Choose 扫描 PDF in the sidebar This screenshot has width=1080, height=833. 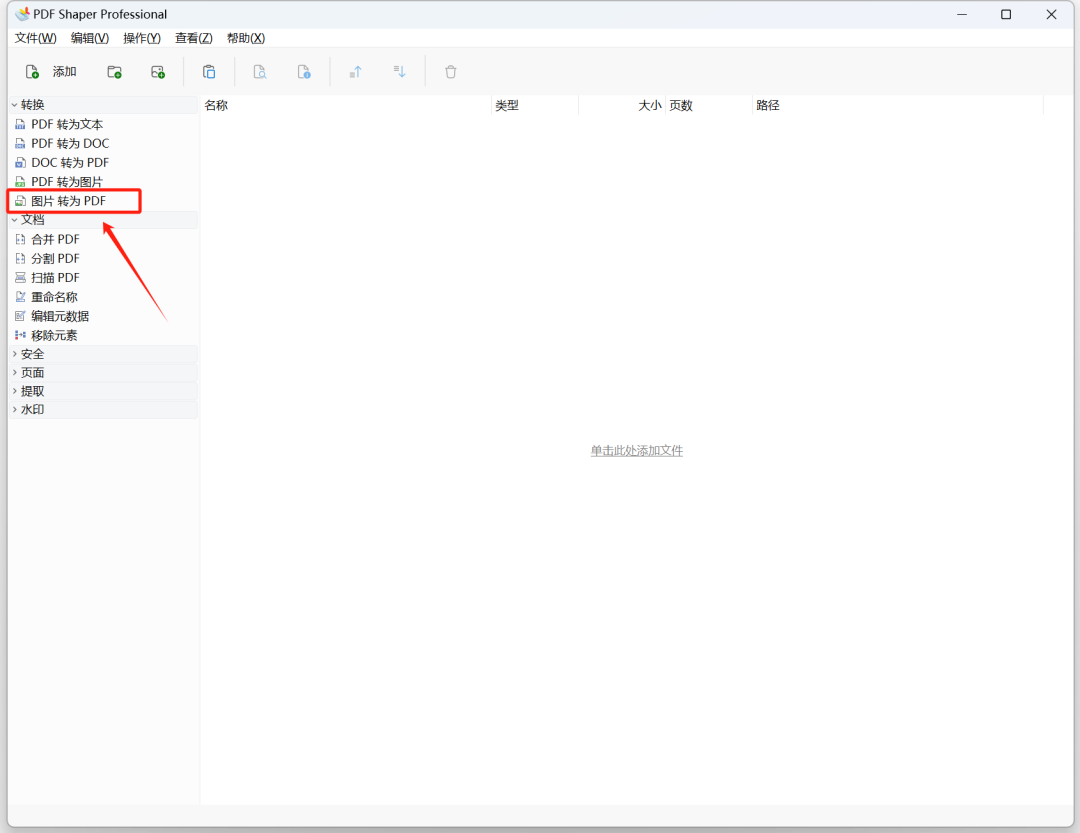point(55,278)
